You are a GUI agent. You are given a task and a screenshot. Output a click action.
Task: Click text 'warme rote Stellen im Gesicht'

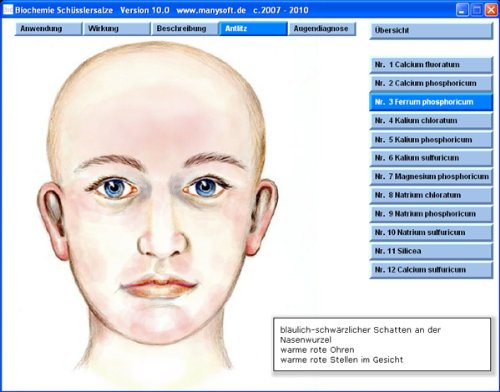point(342,360)
